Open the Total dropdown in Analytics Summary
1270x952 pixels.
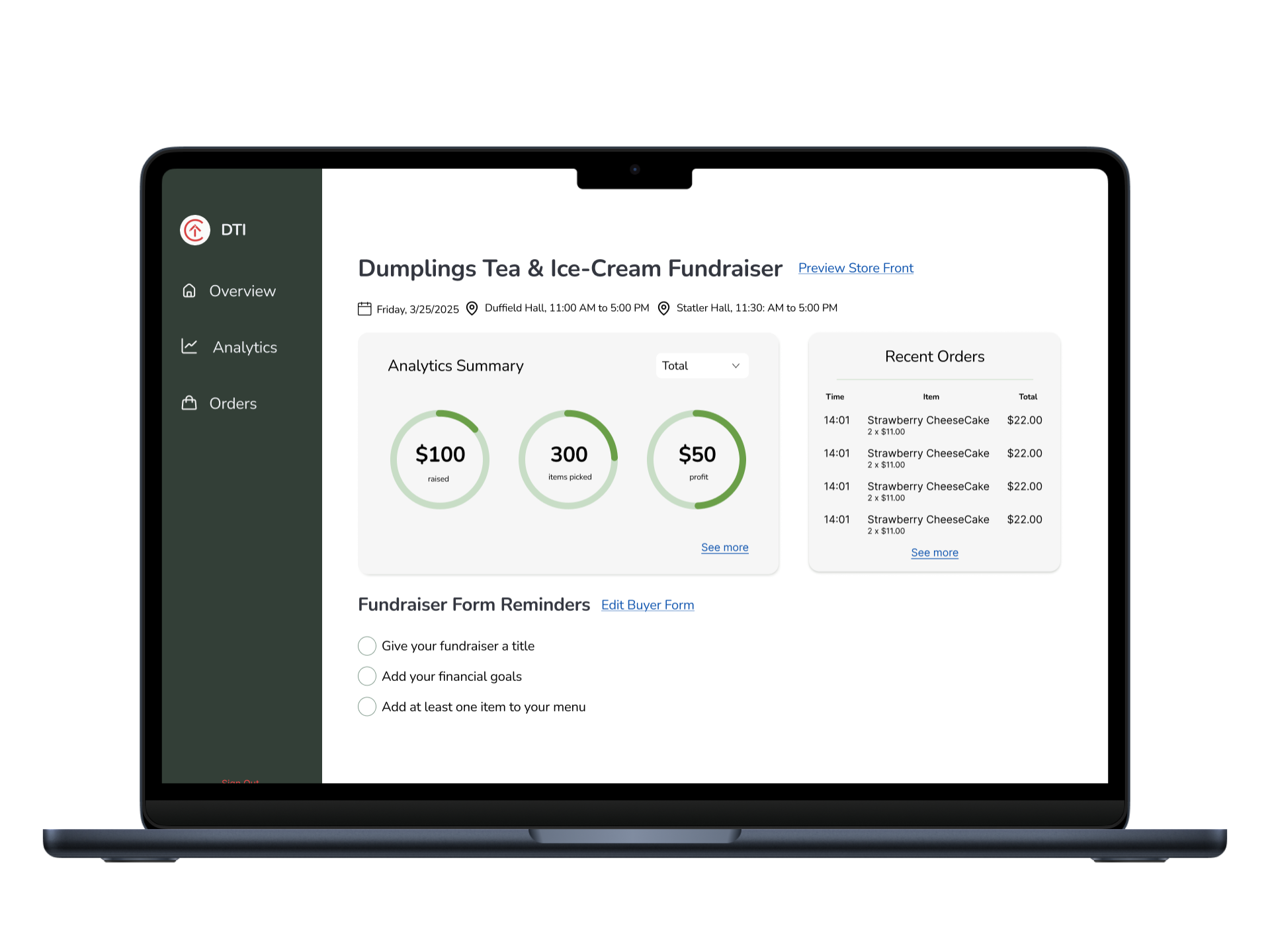point(701,366)
